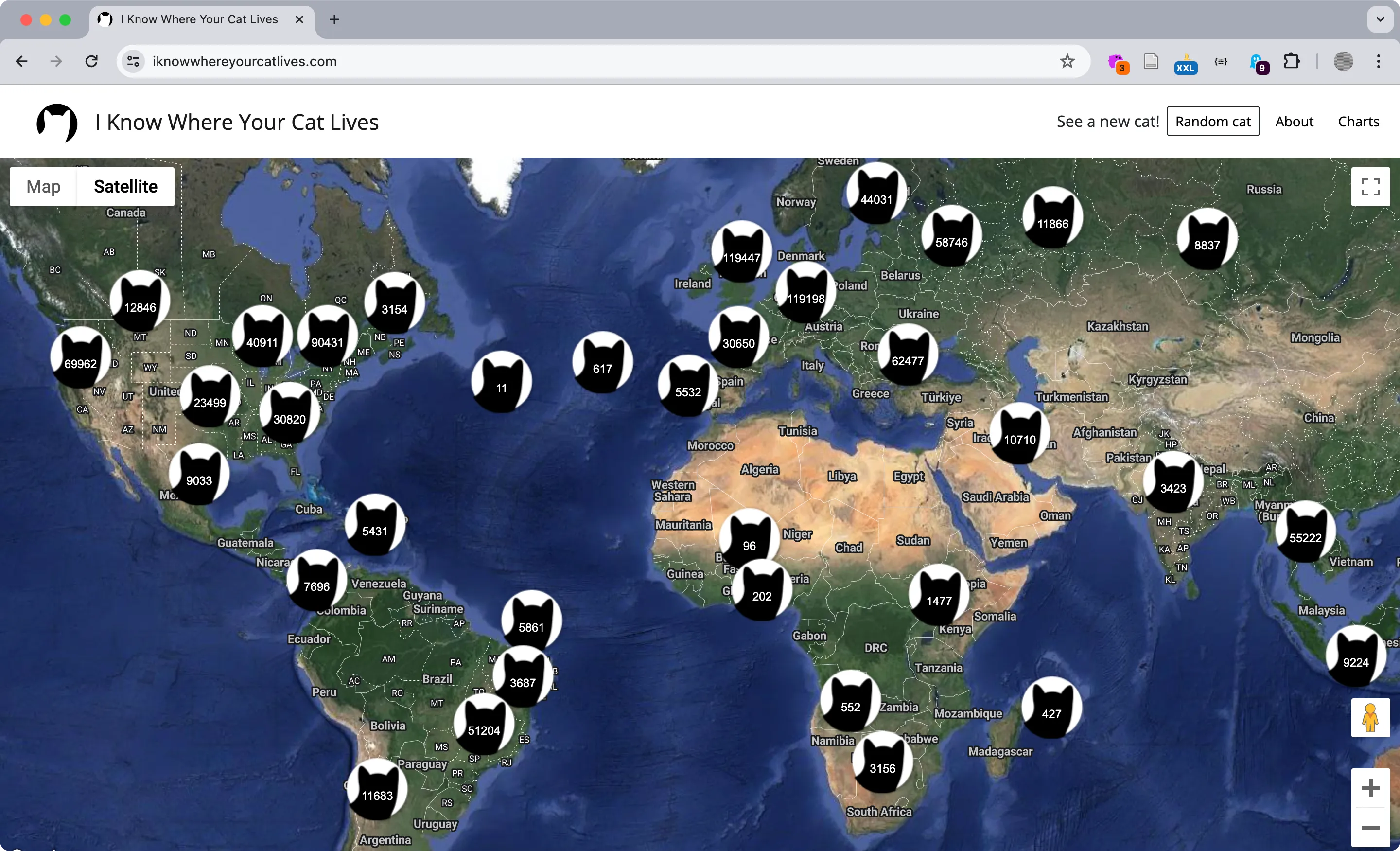Open Chrome's three-dot menu

click(x=1379, y=61)
